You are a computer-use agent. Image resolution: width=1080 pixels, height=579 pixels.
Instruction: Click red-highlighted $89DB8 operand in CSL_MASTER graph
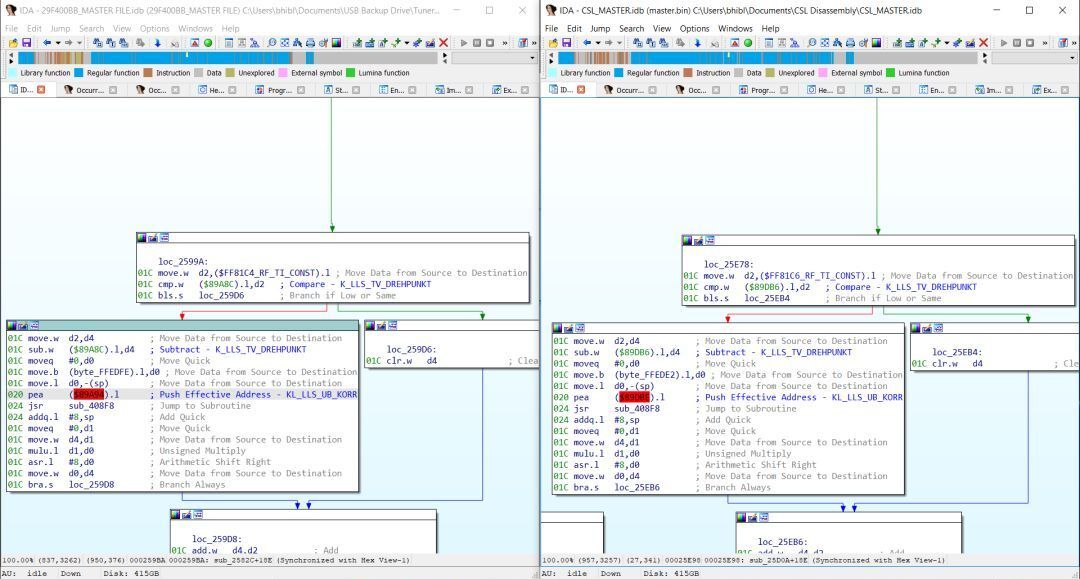634,397
